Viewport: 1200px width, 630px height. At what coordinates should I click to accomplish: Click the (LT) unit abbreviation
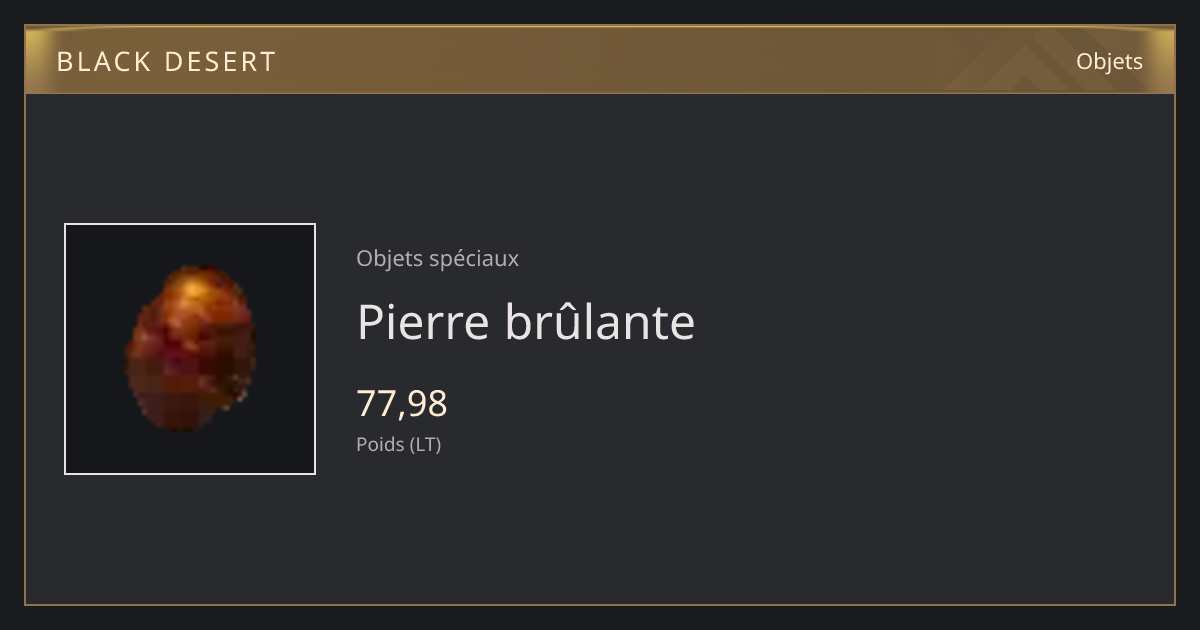[423, 444]
